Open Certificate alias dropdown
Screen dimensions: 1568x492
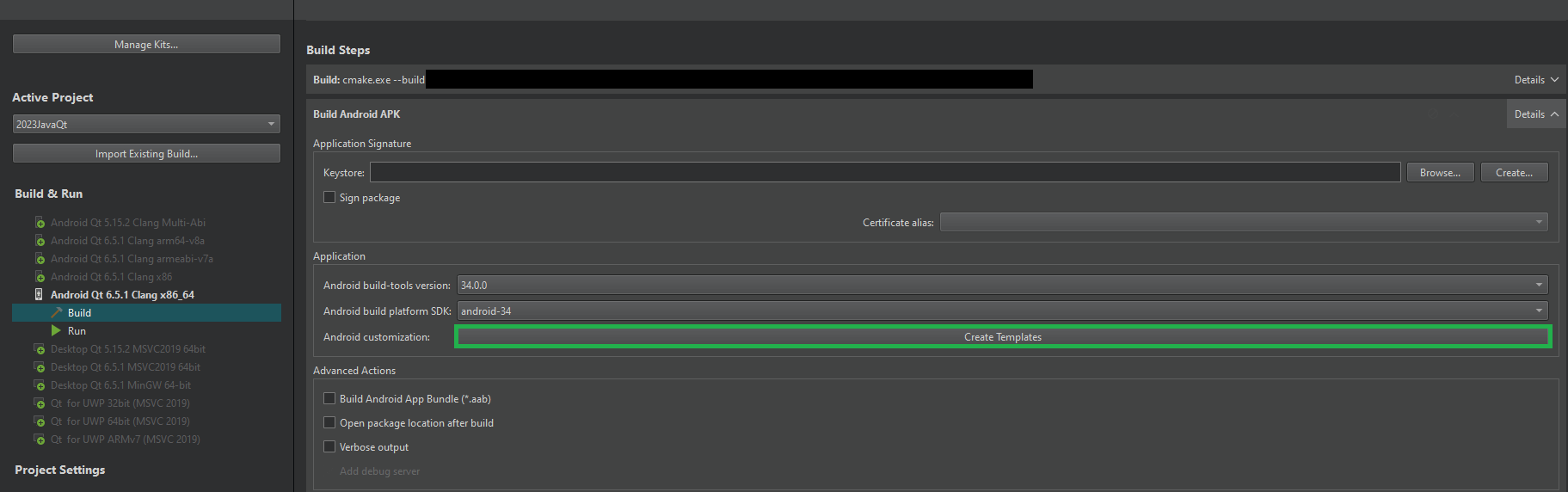[x=1244, y=222]
